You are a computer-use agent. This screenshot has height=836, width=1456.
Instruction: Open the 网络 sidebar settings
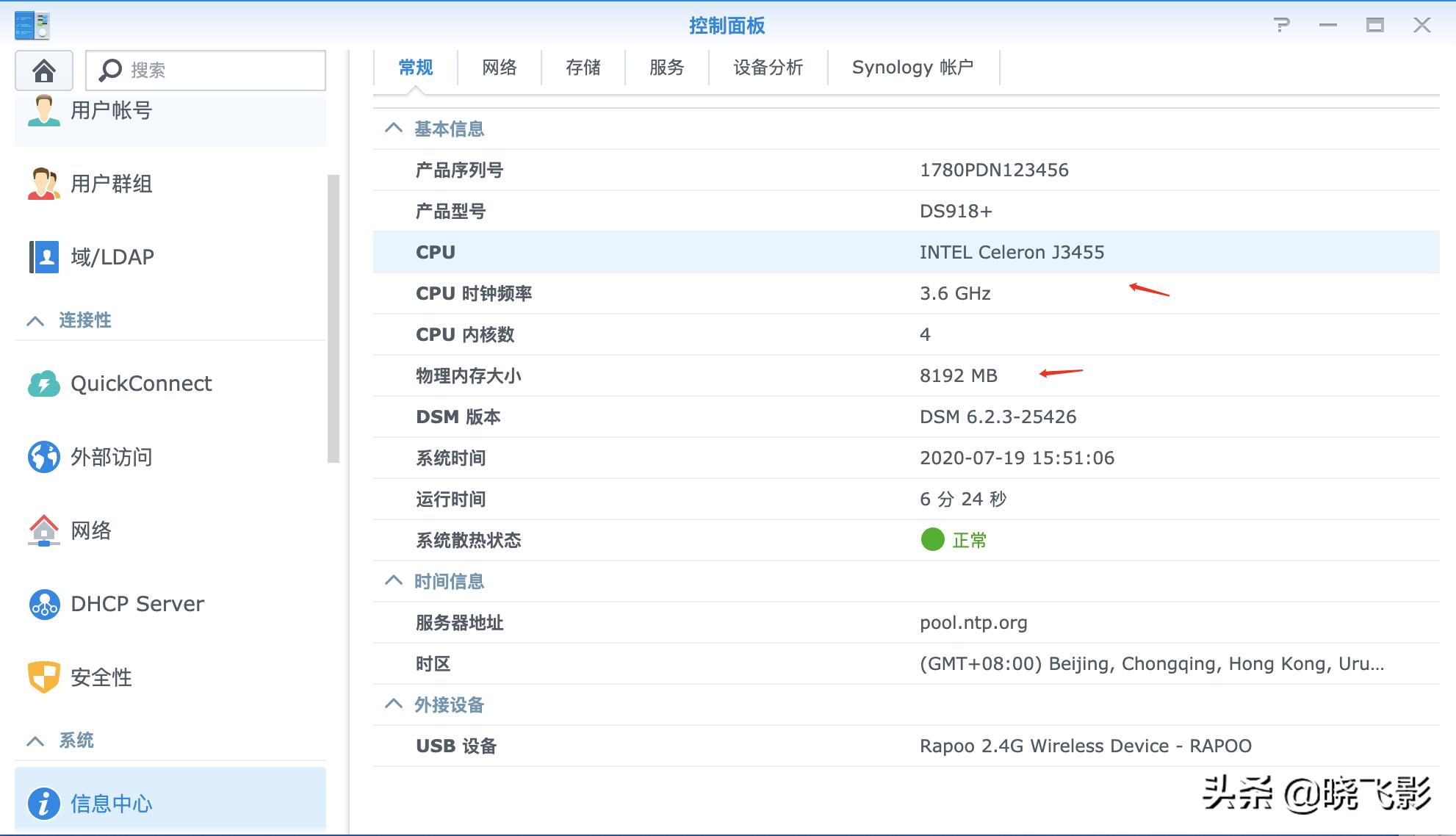tap(89, 530)
